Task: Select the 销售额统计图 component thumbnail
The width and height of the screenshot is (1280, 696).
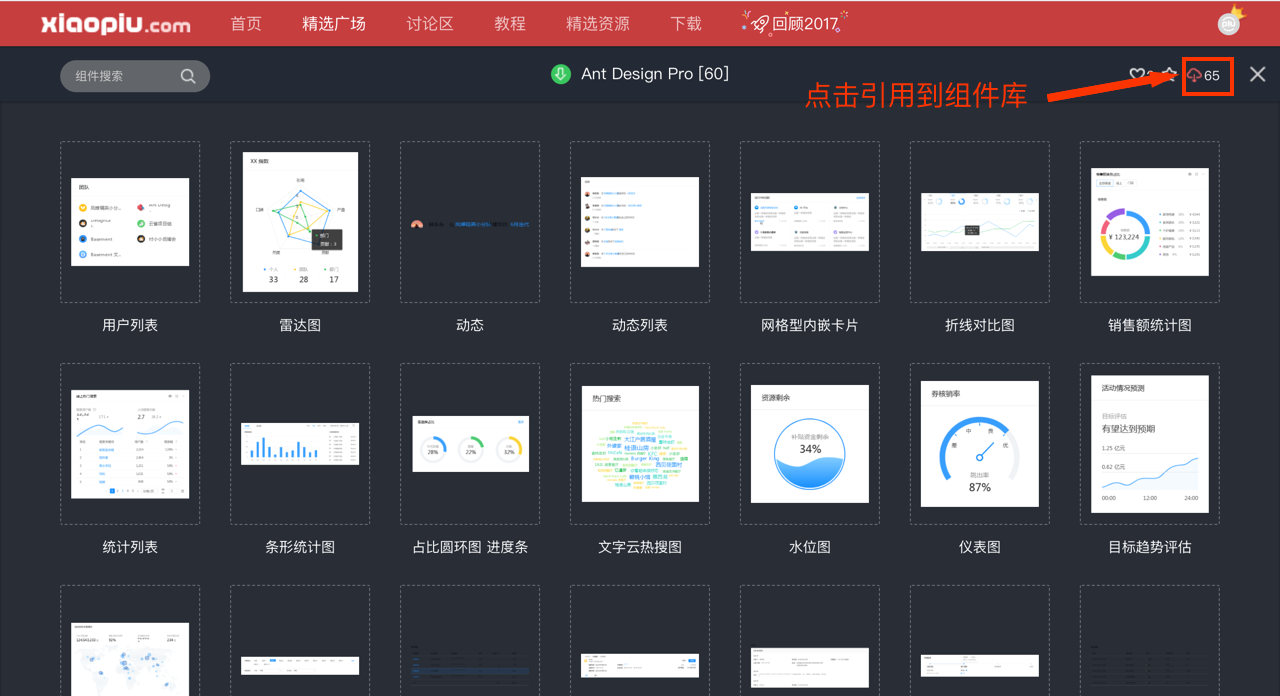Action: tap(1150, 222)
